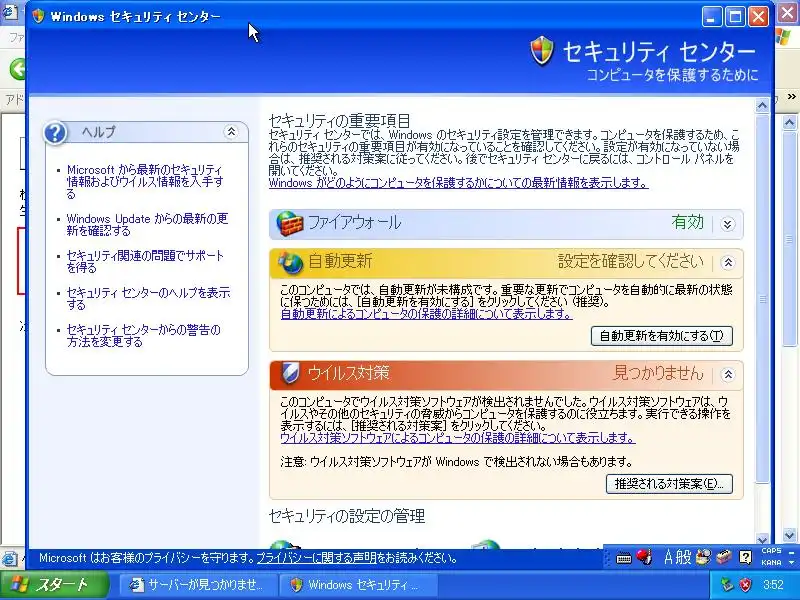This screenshot has width=800, height=600.
Task: Open Windows Security Center taskbar item
Action: [358, 585]
